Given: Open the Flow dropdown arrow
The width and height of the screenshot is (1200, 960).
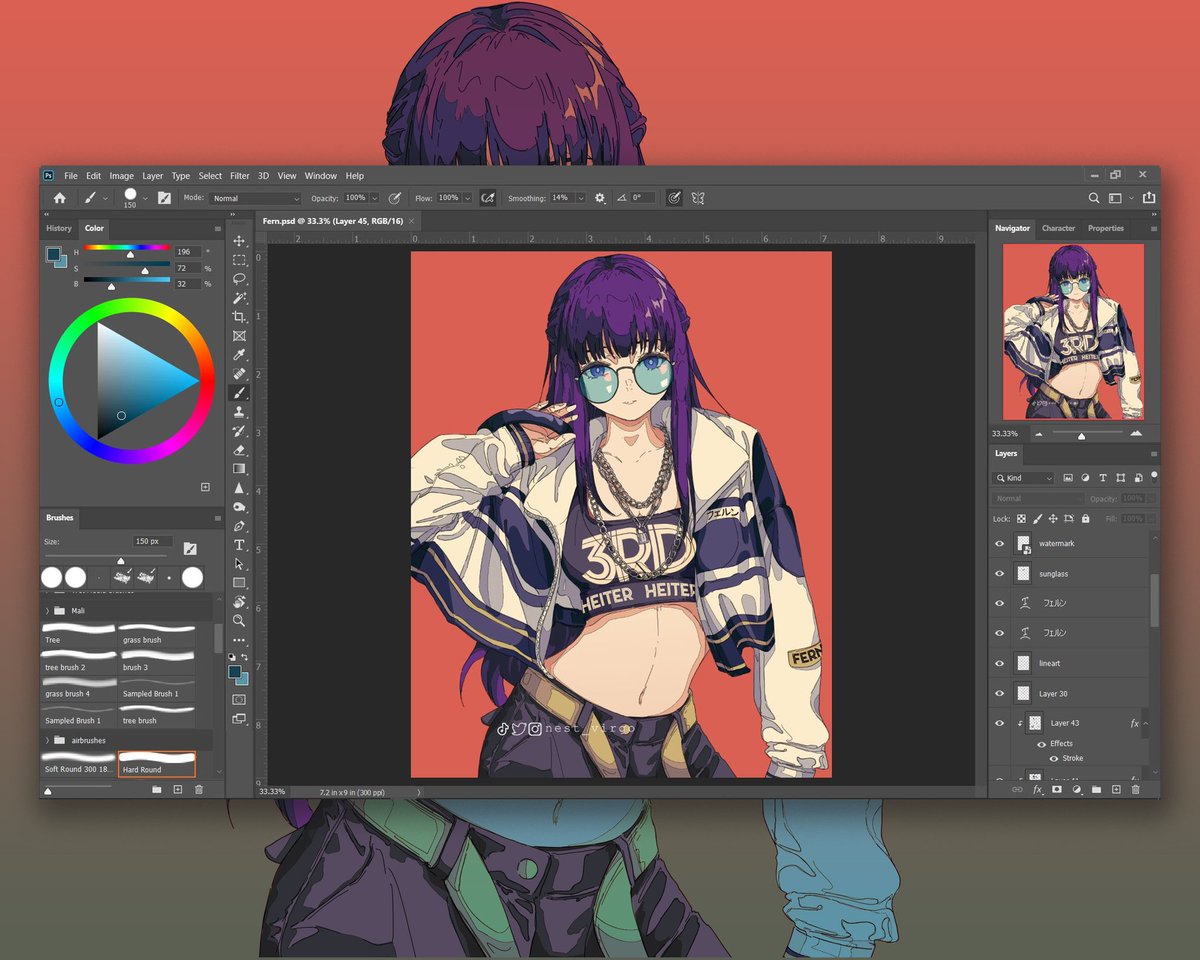Looking at the screenshot, I should [467, 198].
